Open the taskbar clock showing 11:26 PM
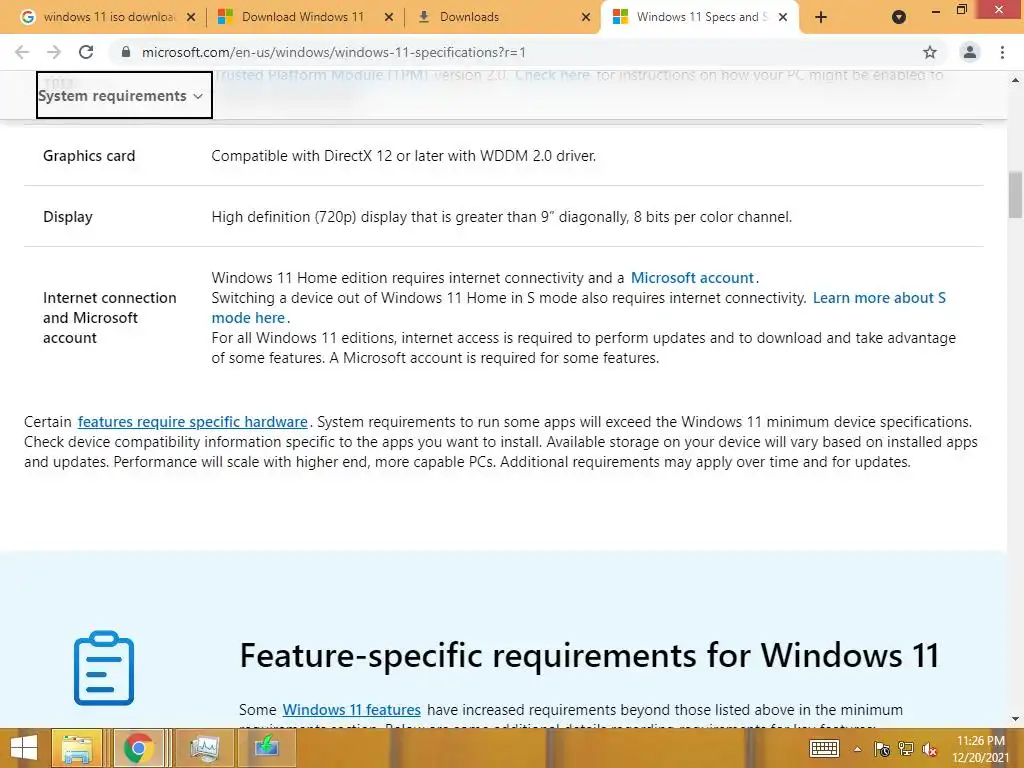 [980, 749]
